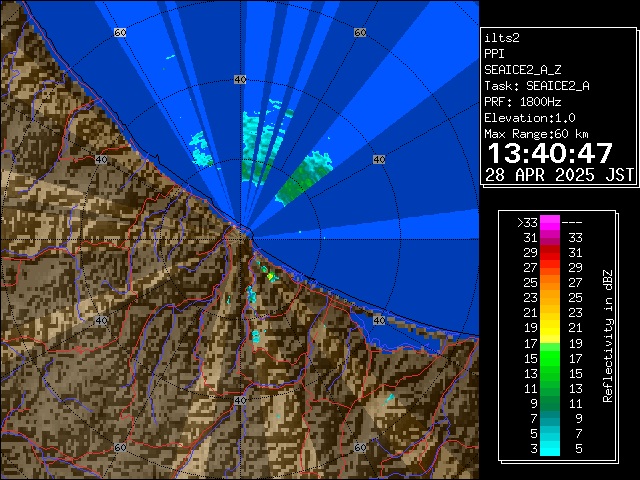Screen dimensions: 640x480
Task: Click the 40 km ring label south of radar
Action: click(x=240, y=400)
